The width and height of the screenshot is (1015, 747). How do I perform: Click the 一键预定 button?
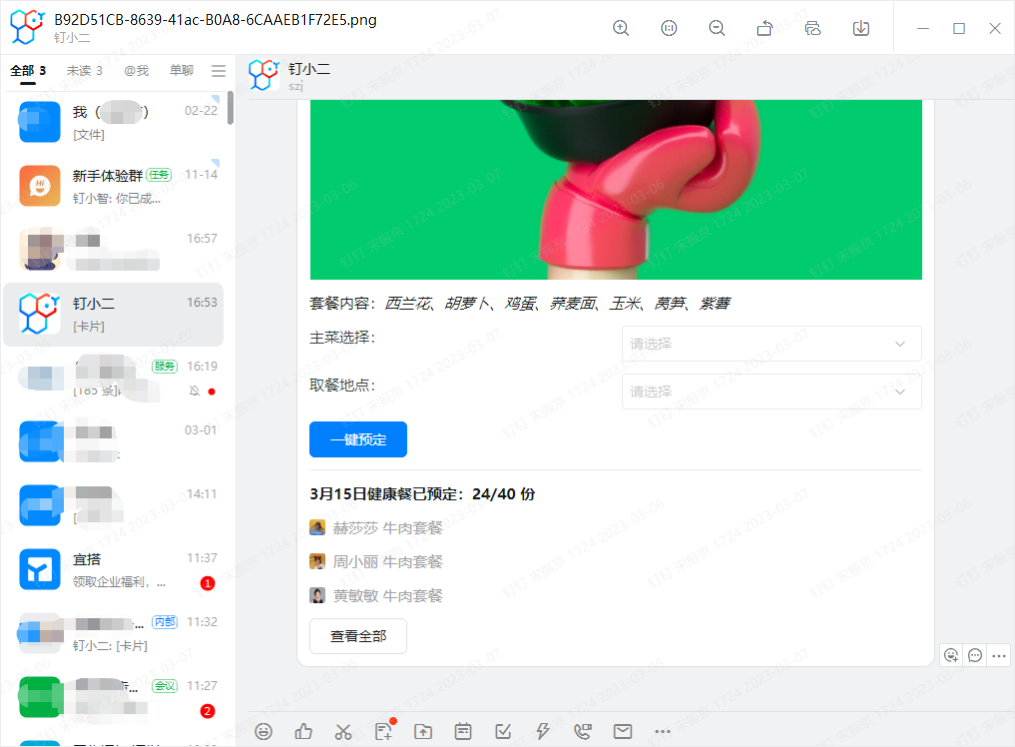[x=358, y=440]
